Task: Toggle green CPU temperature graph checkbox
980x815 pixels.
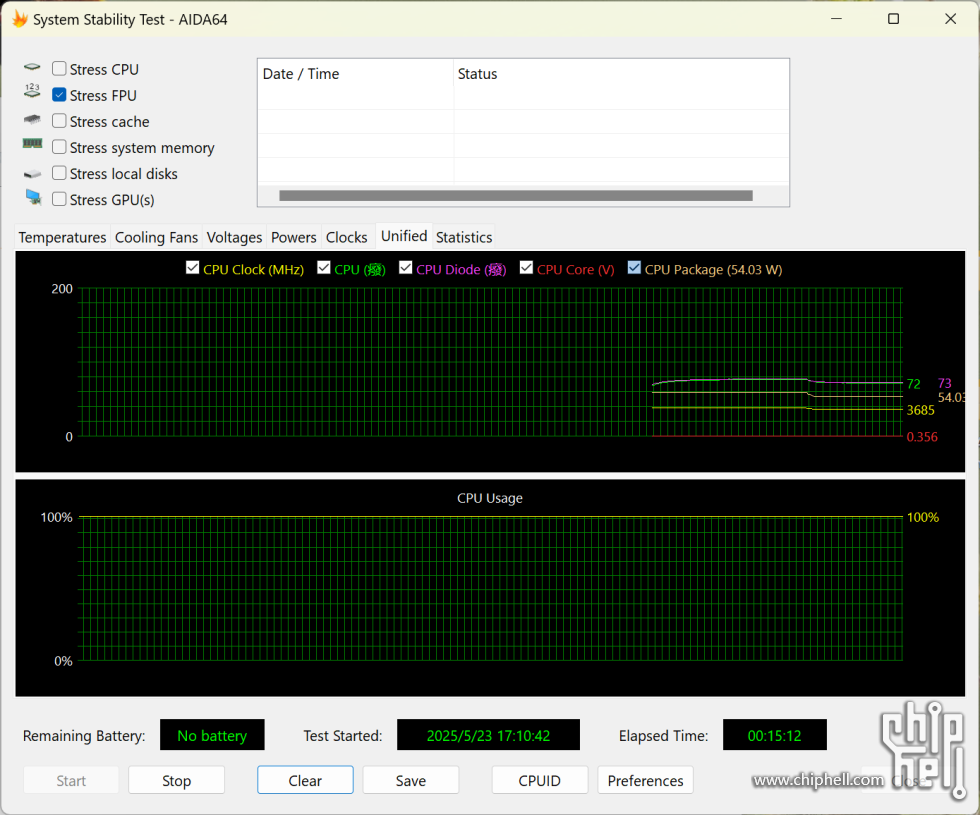Action: tap(324, 268)
